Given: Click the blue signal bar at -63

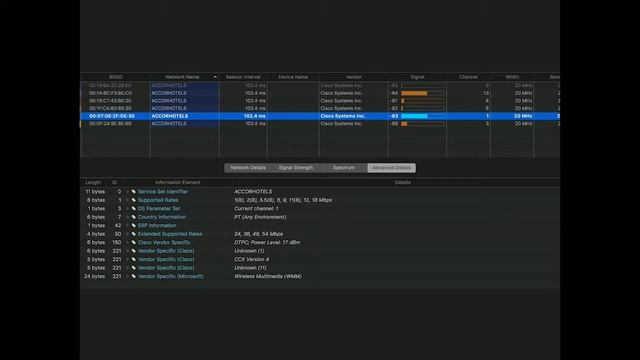Looking at the screenshot, I should [x=414, y=116].
